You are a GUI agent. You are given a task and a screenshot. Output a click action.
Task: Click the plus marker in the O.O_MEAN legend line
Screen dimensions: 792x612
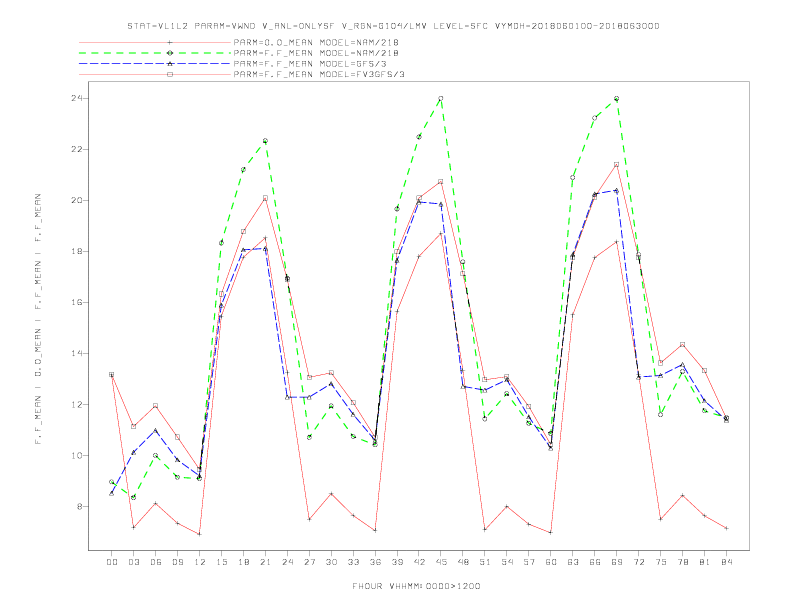(170, 42)
